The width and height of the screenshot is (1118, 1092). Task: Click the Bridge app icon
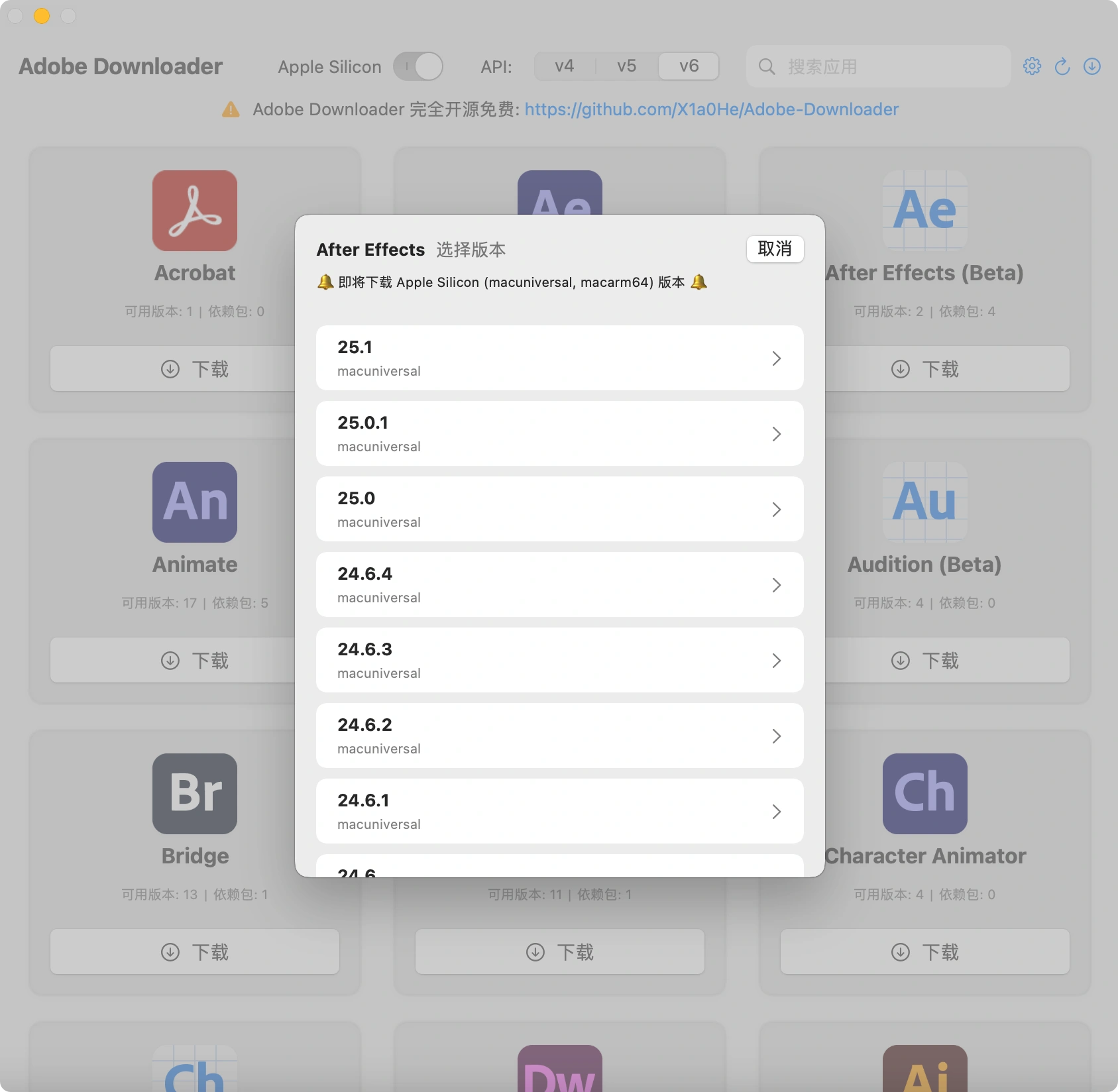(195, 794)
